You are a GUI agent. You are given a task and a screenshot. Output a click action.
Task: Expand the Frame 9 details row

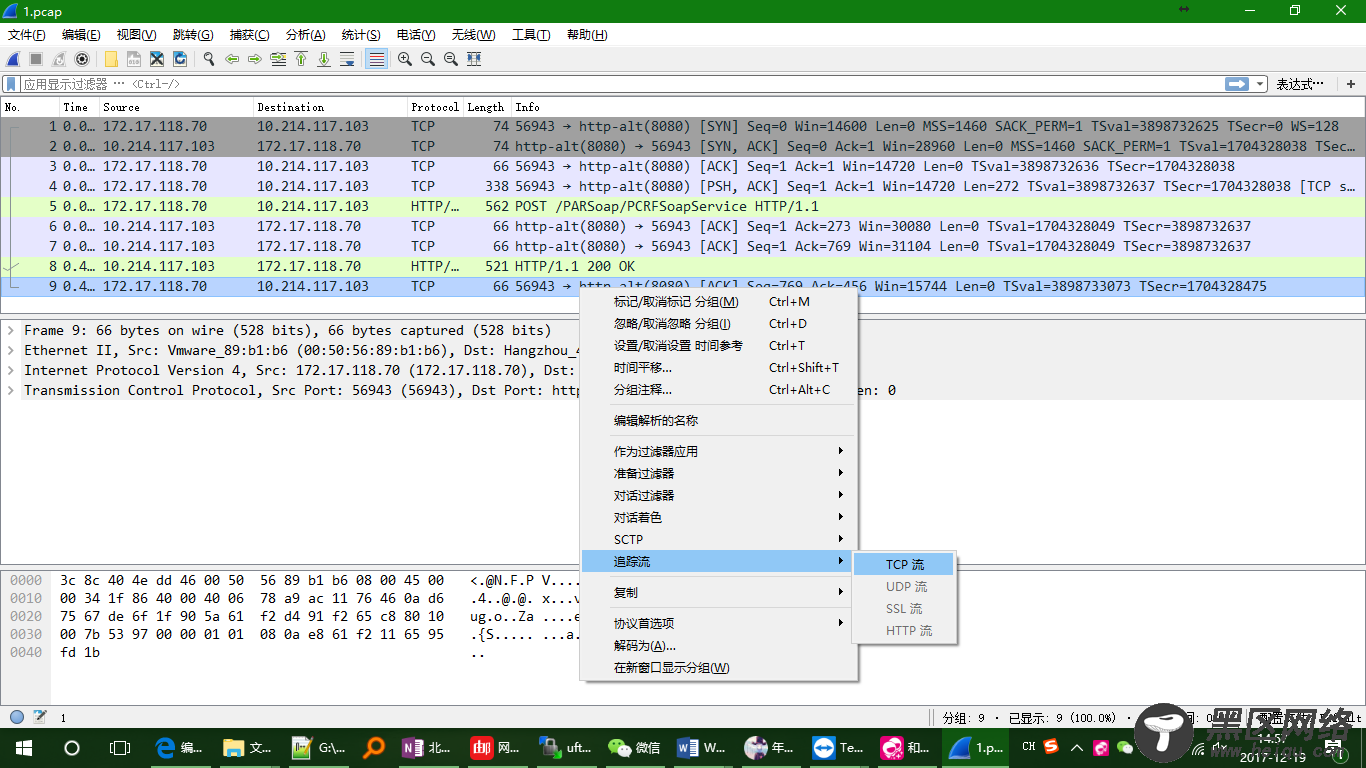click(x=11, y=330)
